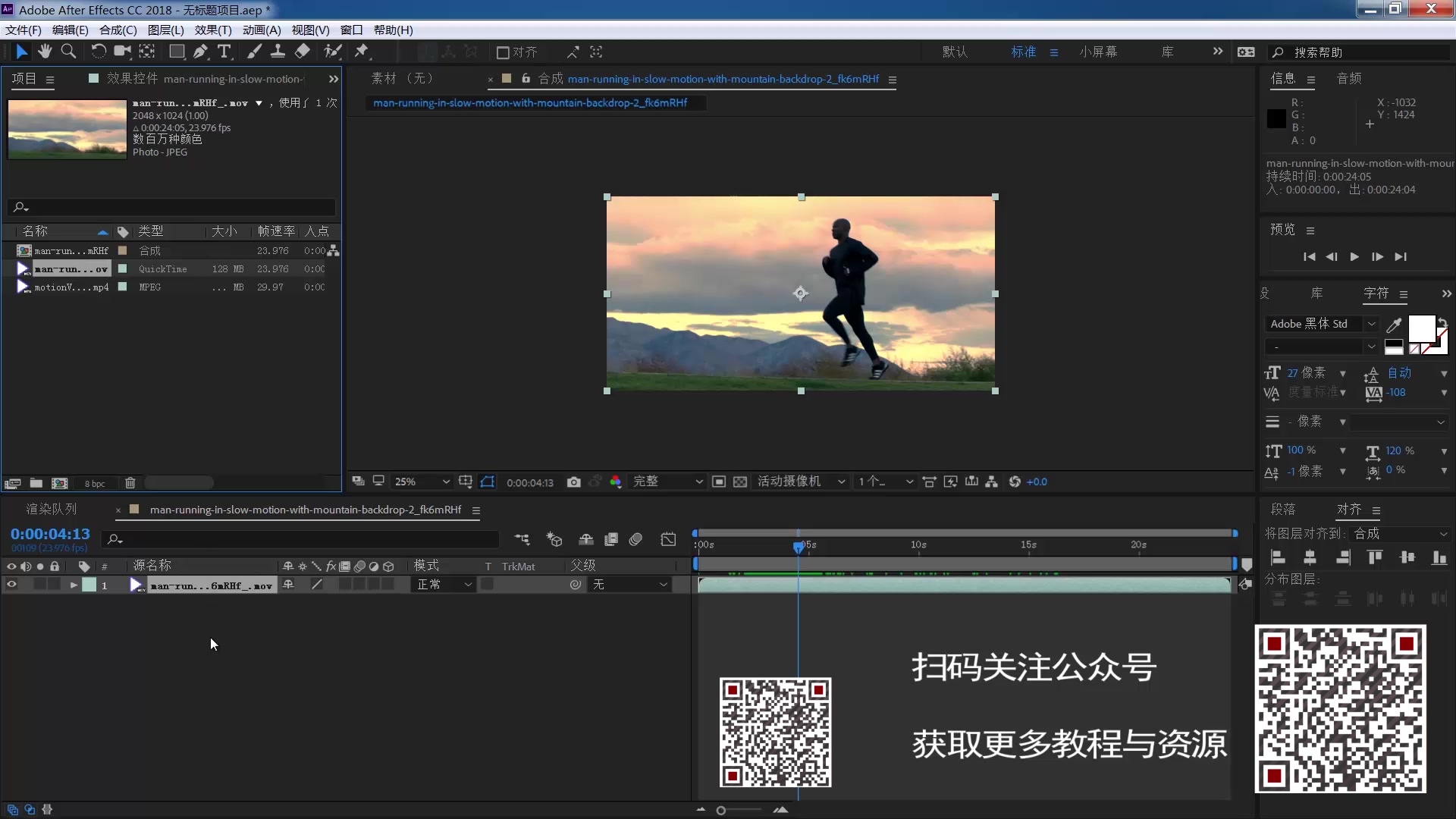
Task: Click the Play button in preview panel
Action: click(1354, 257)
